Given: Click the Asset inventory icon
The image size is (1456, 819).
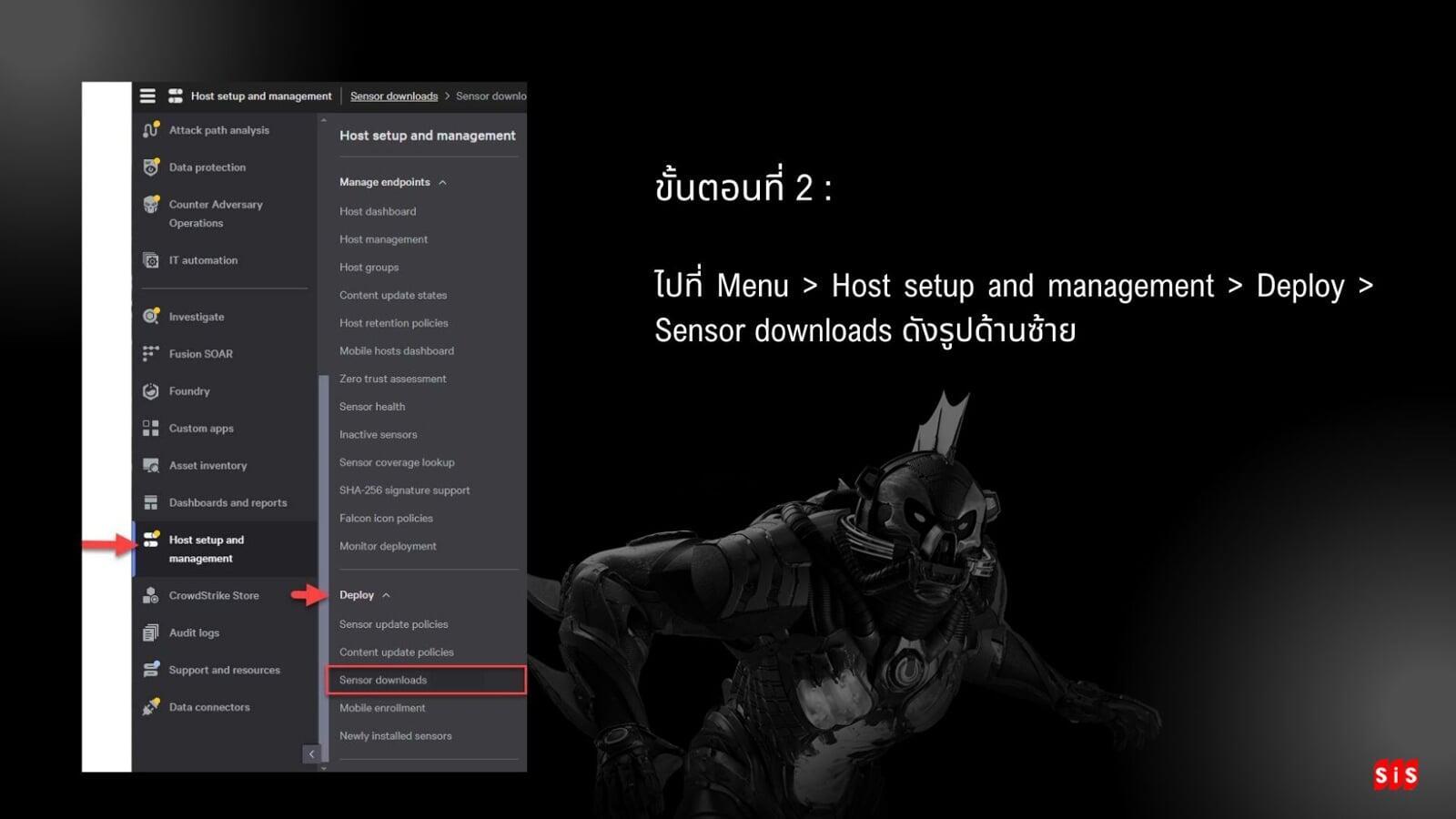Looking at the screenshot, I should [x=151, y=466].
